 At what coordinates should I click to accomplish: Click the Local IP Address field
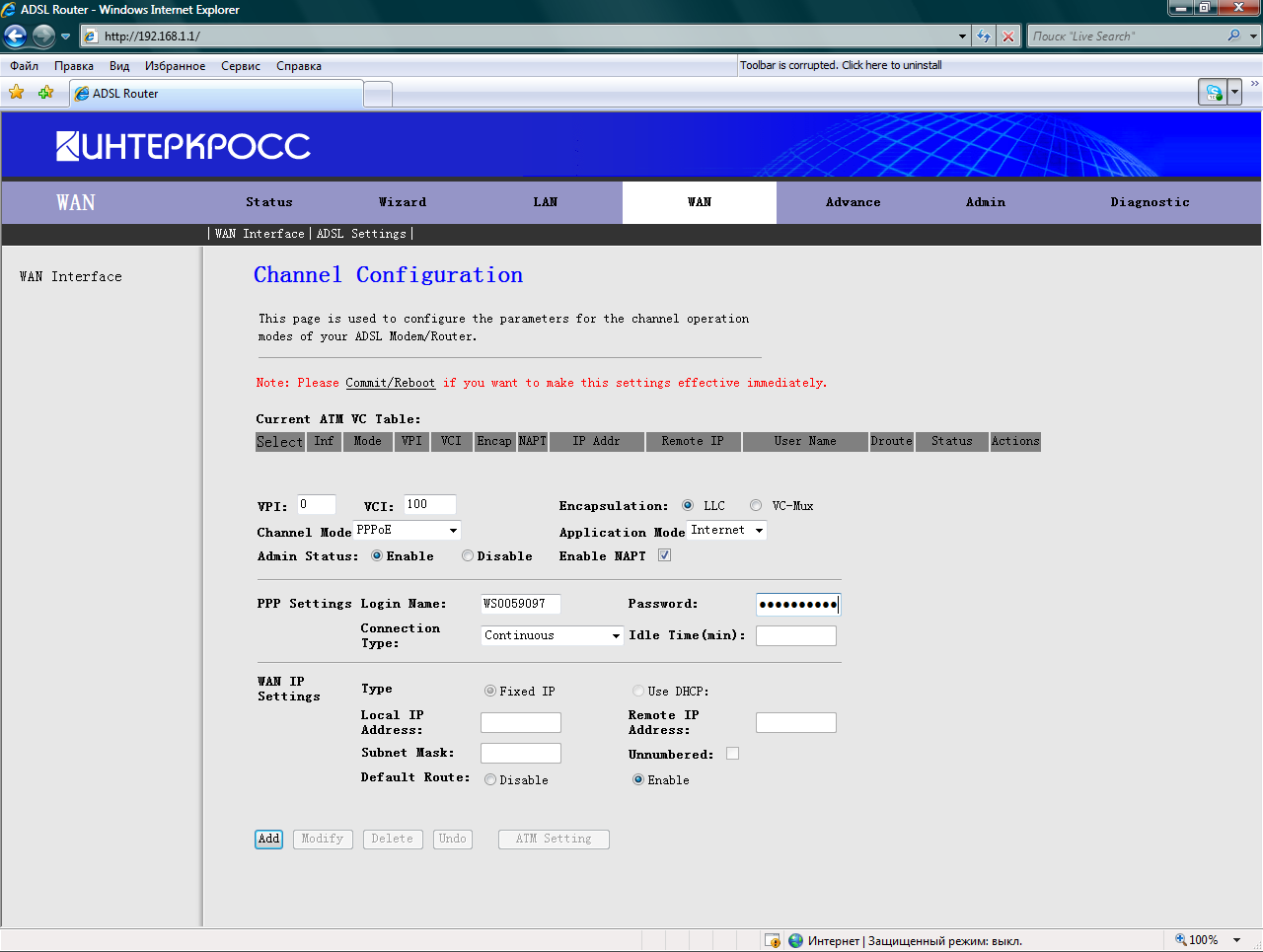pyautogui.click(x=521, y=723)
